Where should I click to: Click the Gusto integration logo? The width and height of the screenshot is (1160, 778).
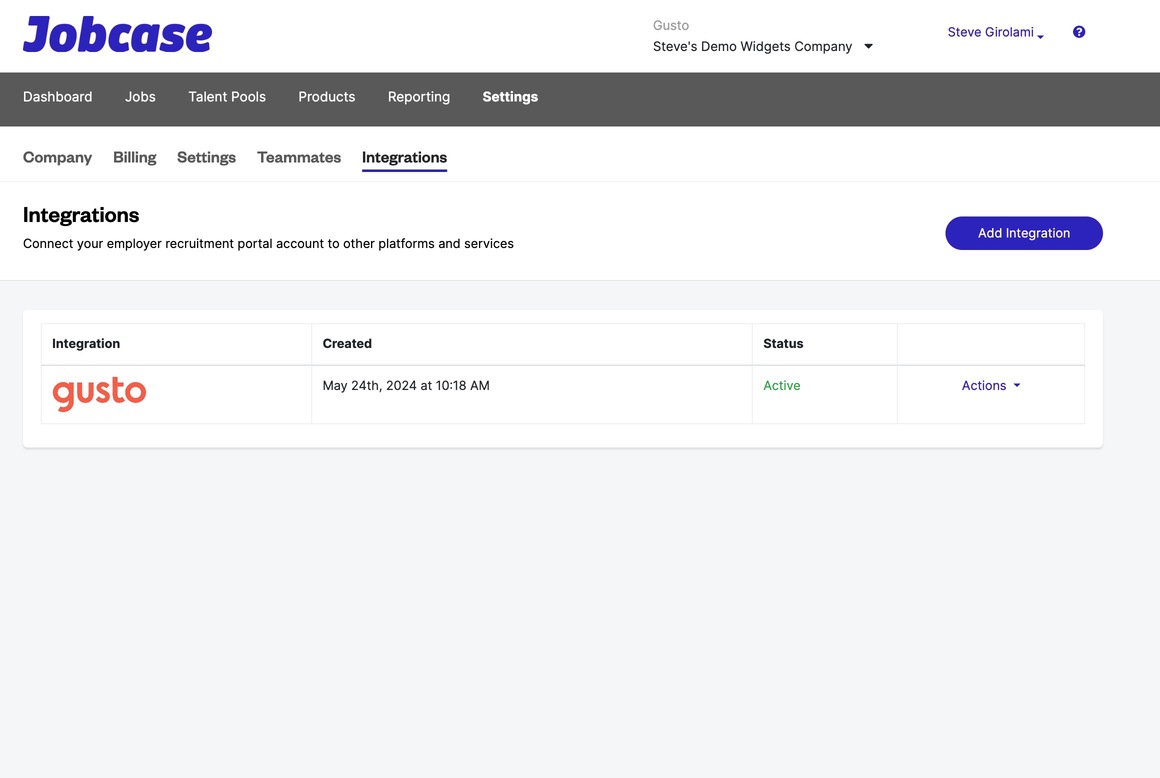(x=99, y=393)
